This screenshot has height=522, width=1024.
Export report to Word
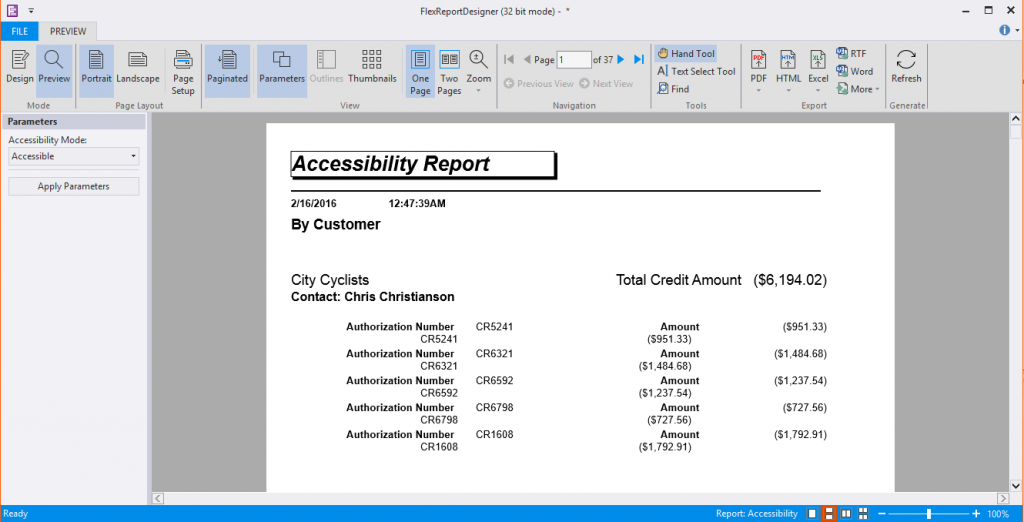click(x=855, y=71)
